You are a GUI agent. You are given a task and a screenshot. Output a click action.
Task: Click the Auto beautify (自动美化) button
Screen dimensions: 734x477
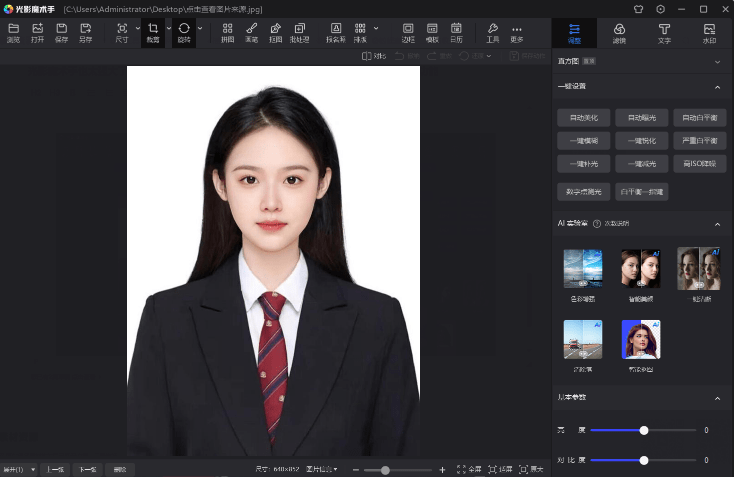click(x=583, y=118)
